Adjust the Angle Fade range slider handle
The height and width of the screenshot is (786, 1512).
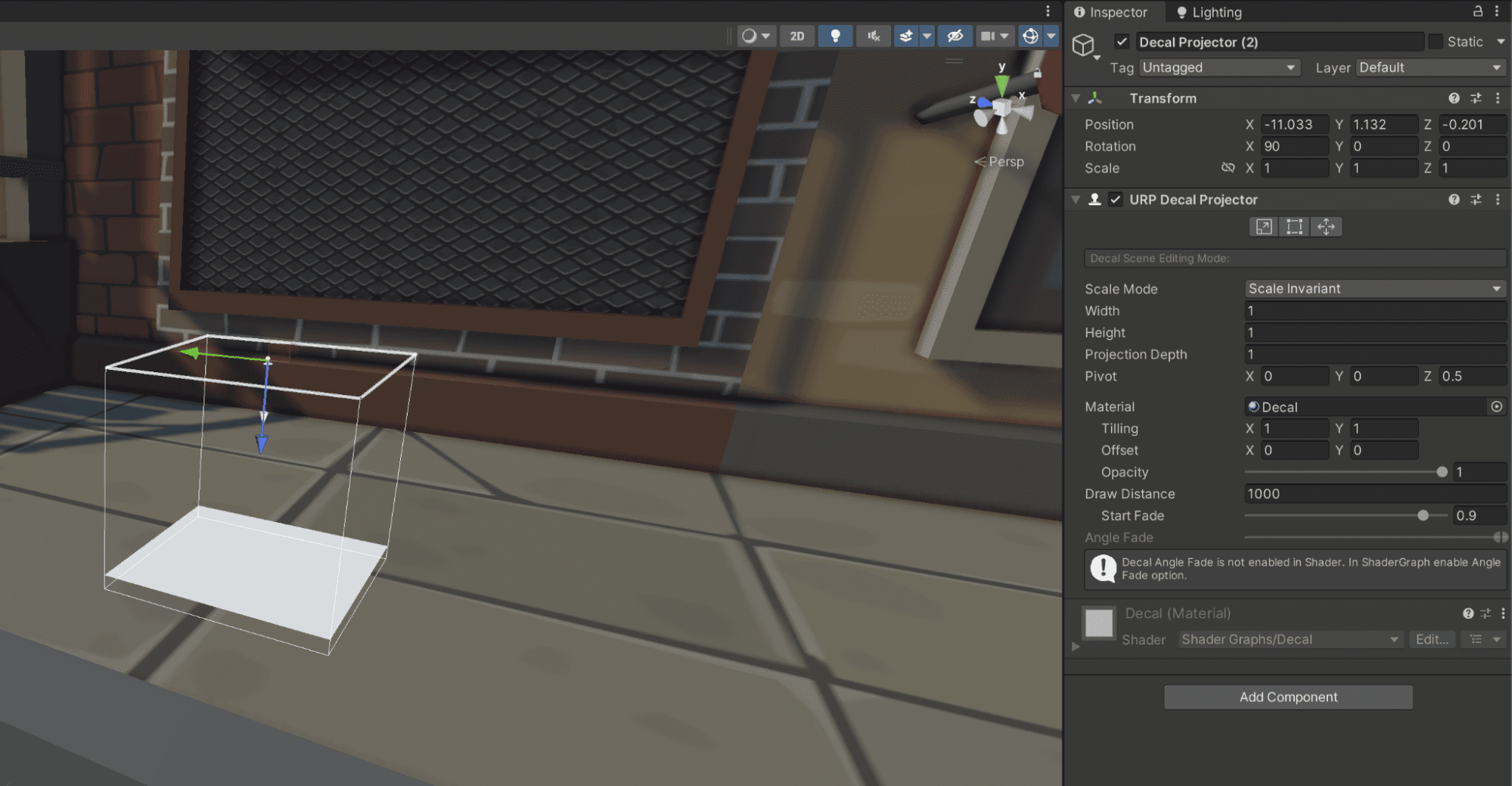point(1501,537)
